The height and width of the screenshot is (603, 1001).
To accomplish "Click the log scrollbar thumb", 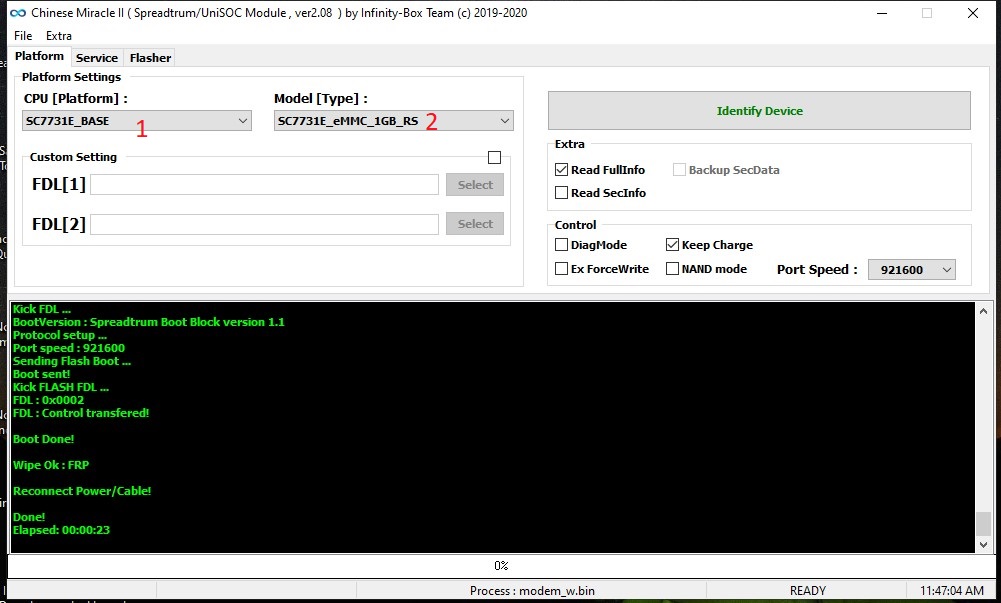I will (x=983, y=523).
